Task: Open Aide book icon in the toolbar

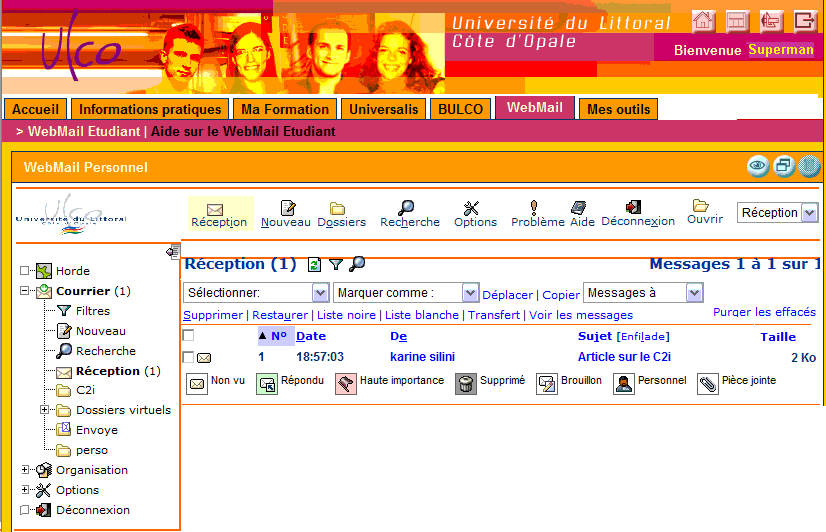Action: (x=578, y=208)
